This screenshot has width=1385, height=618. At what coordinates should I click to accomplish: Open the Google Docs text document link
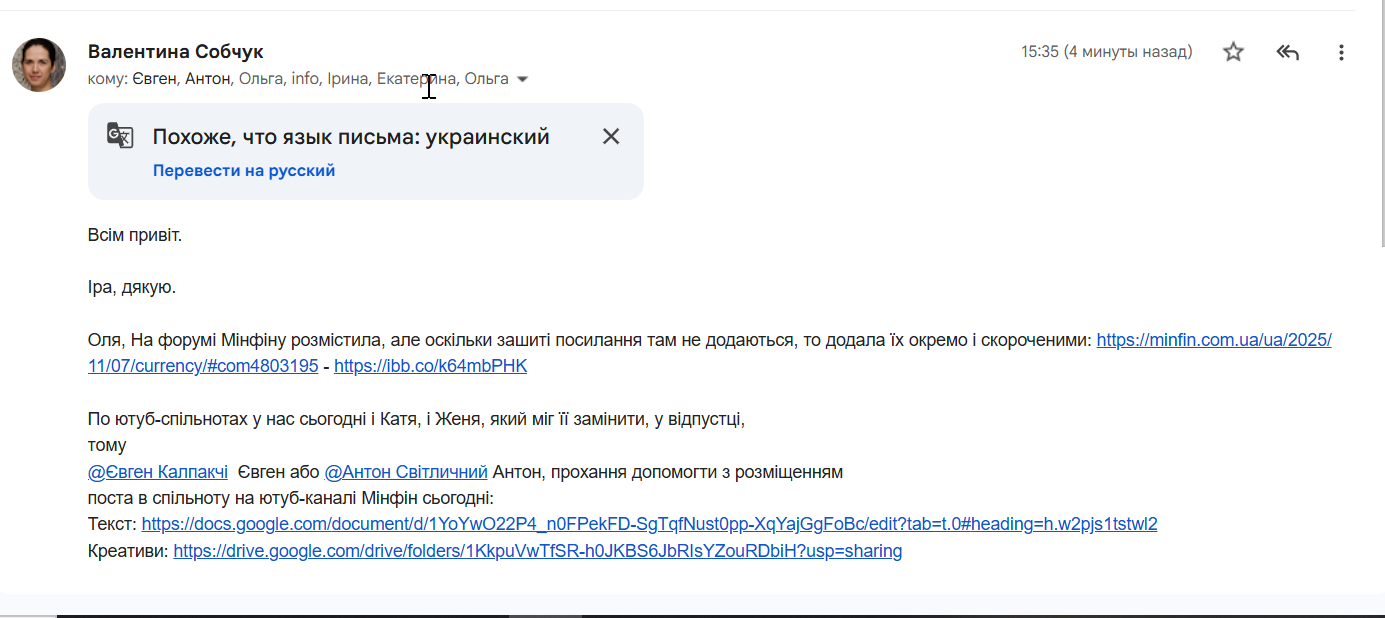click(x=649, y=524)
